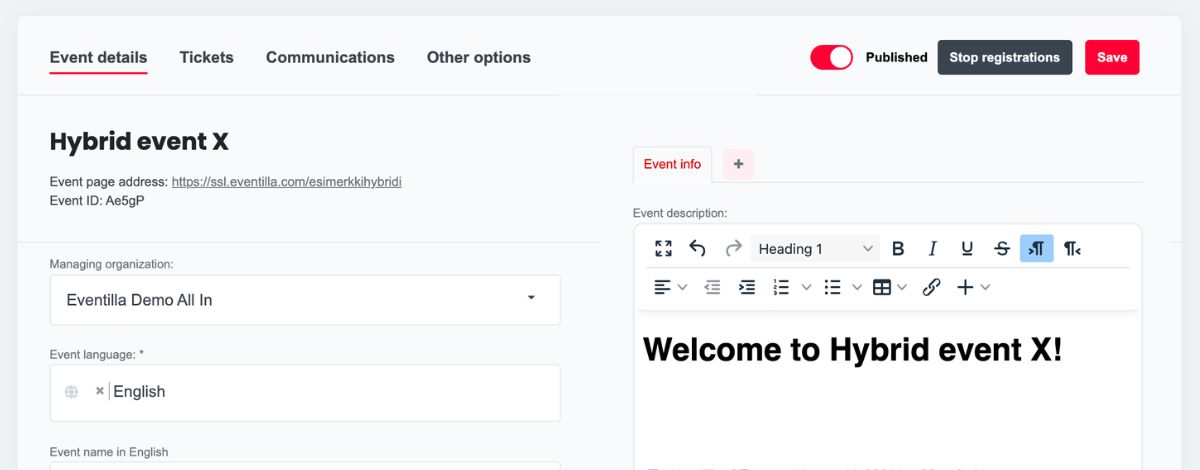Open the Heading 1 style dropdown
This screenshot has height=470, width=1200.
pos(815,249)
